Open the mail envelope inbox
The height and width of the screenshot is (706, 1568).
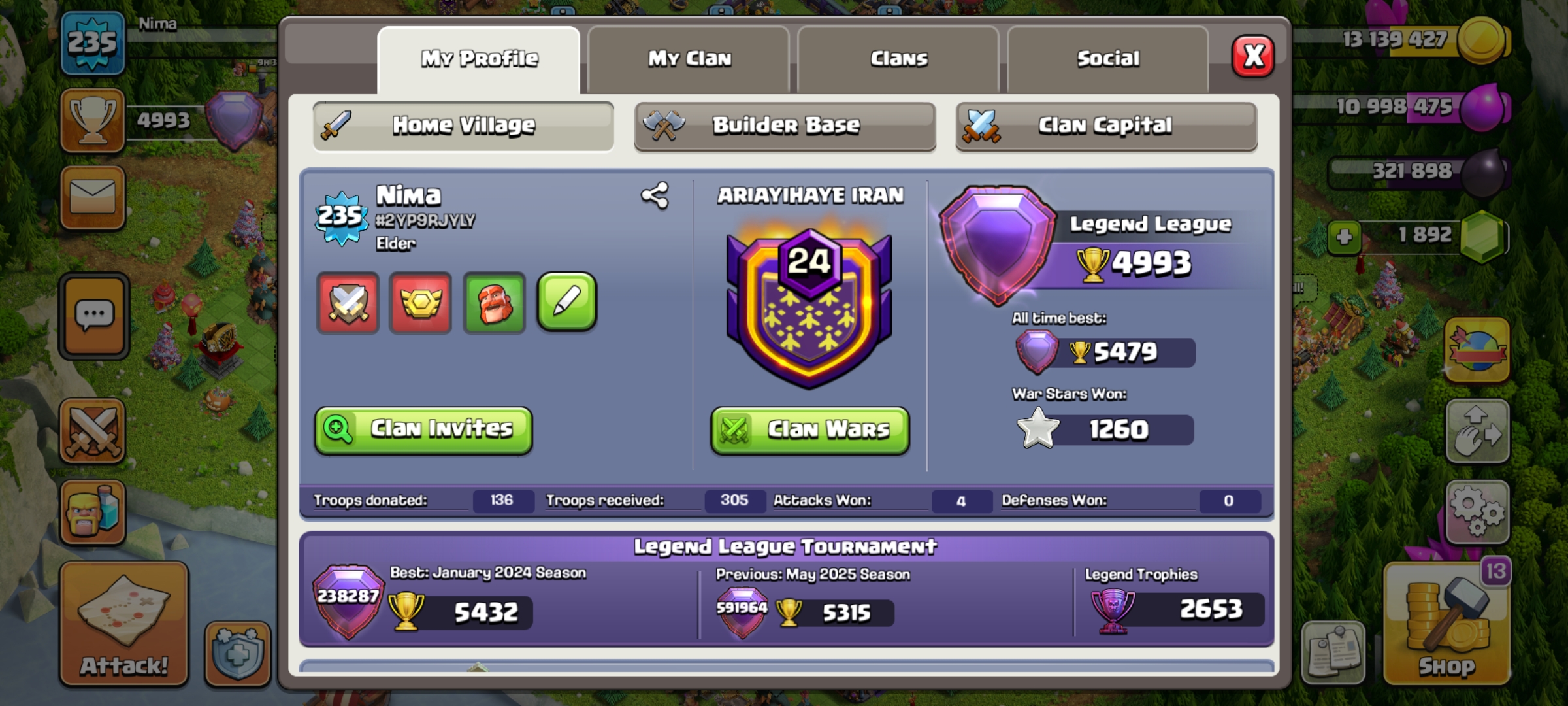click(x=93, y=198)
